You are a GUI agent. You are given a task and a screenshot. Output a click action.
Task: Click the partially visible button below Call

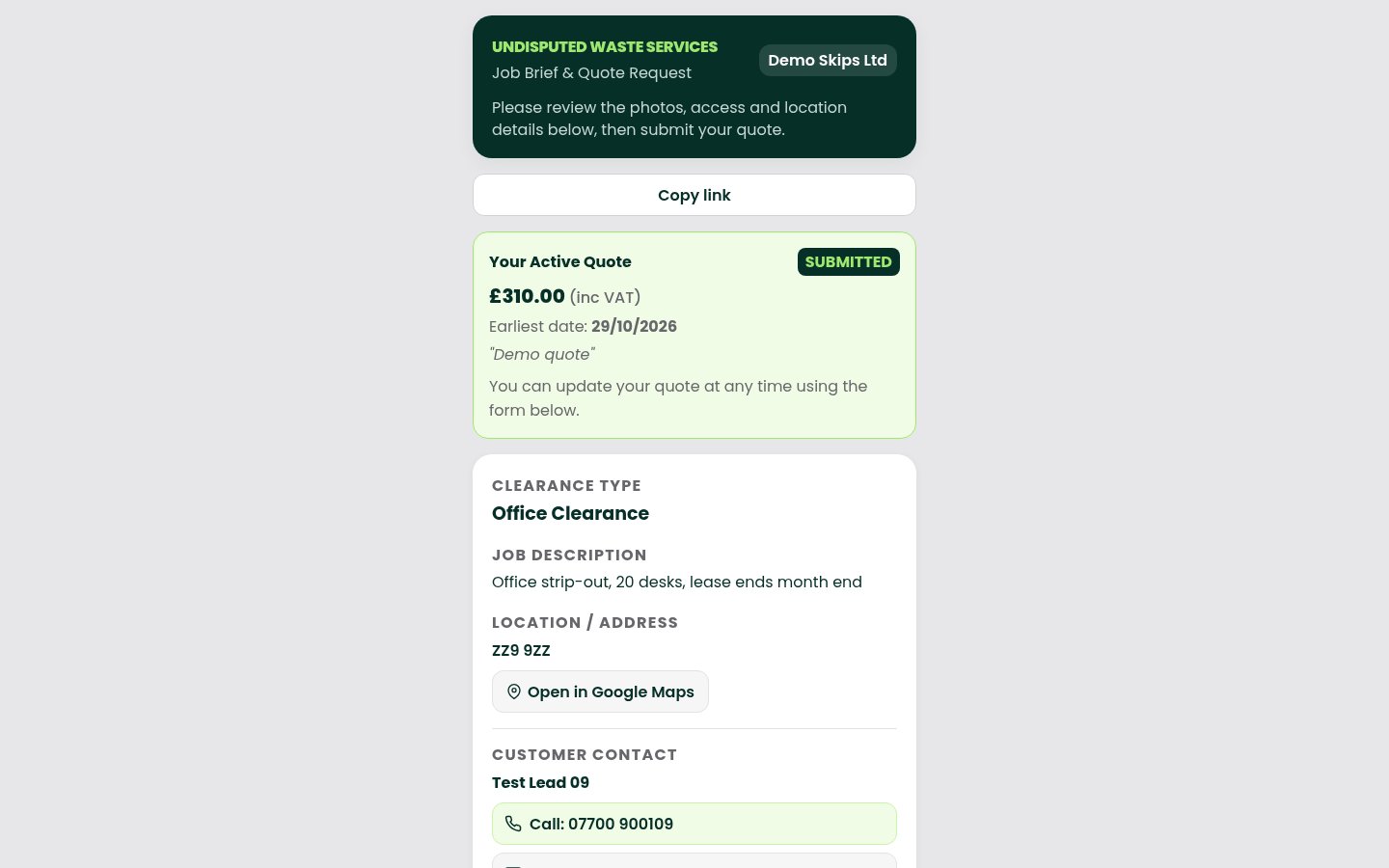click(694, 860)
